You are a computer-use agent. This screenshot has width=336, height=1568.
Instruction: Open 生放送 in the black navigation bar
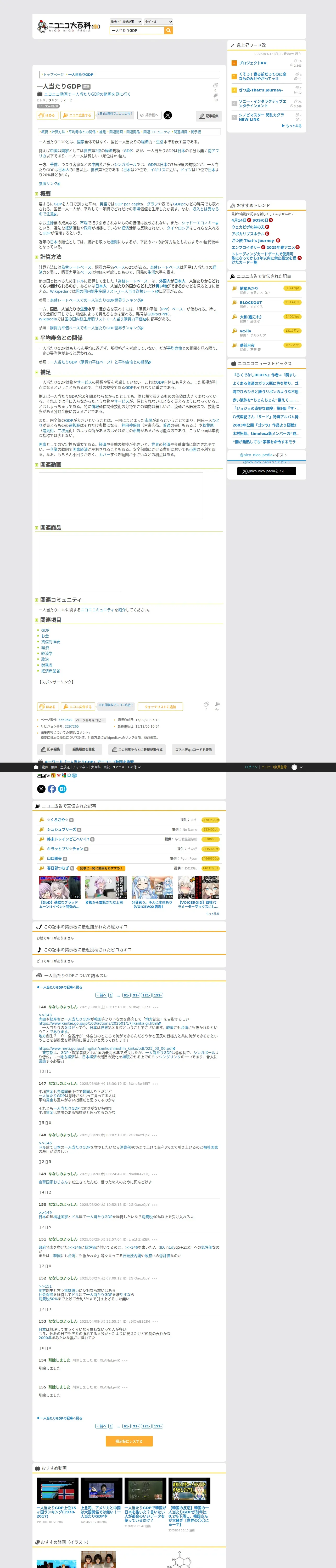coord(65,767)
